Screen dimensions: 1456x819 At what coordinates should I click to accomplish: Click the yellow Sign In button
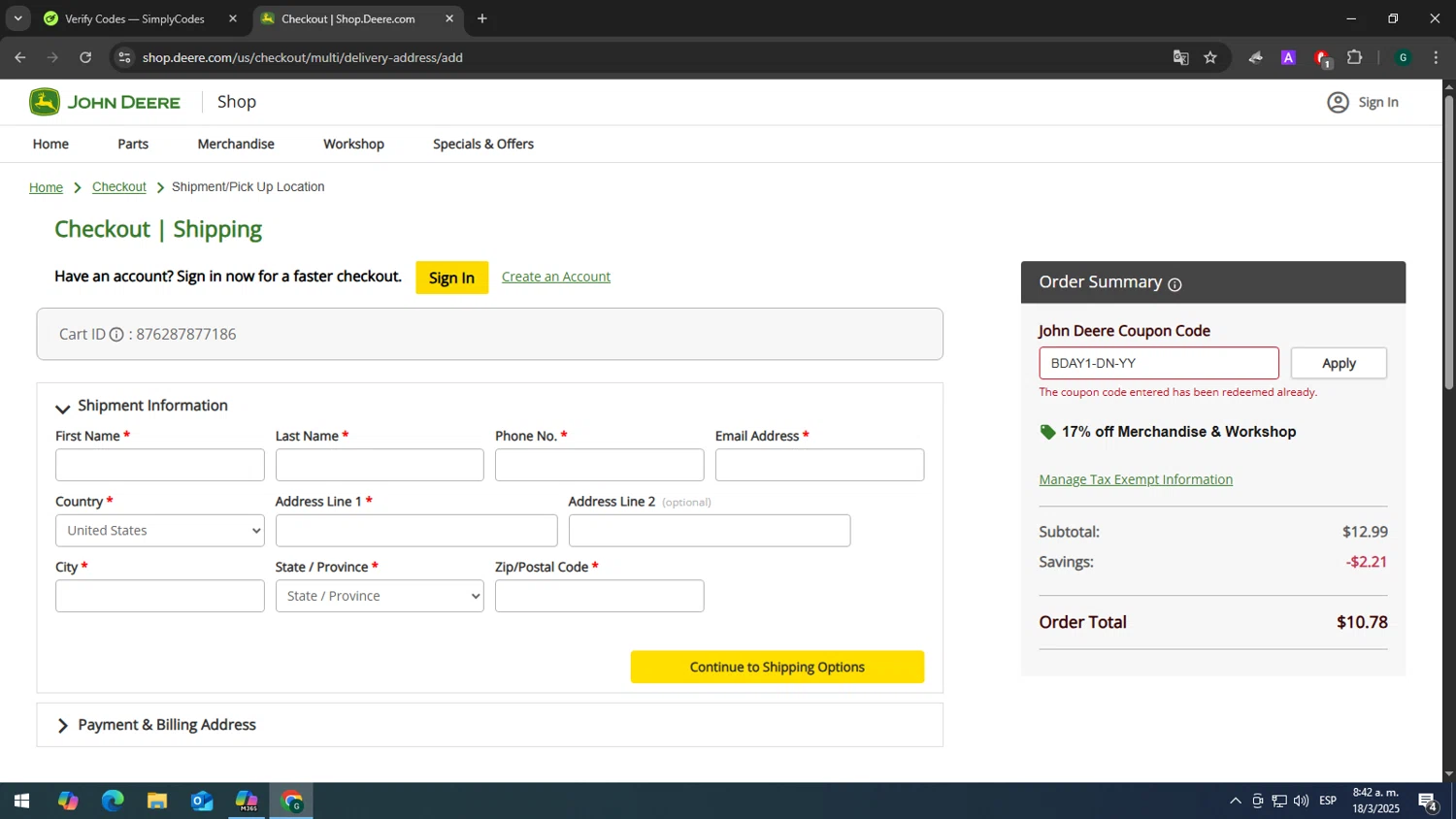pyautogui.click(x=452, y=278)
